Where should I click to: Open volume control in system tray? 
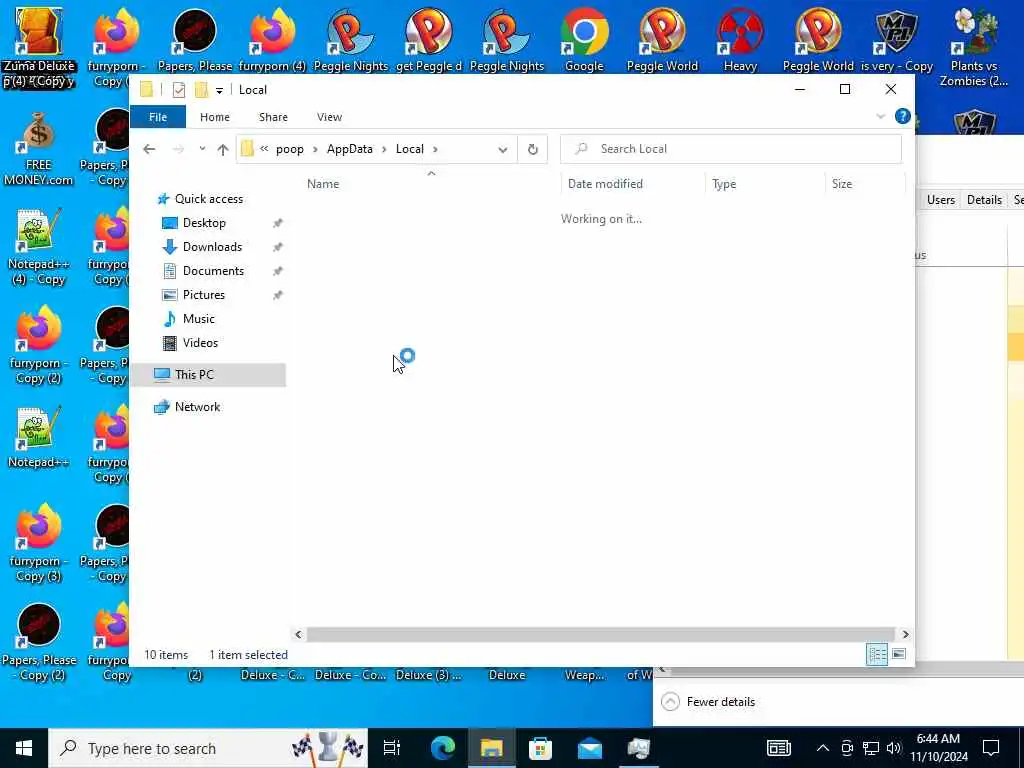893,748
